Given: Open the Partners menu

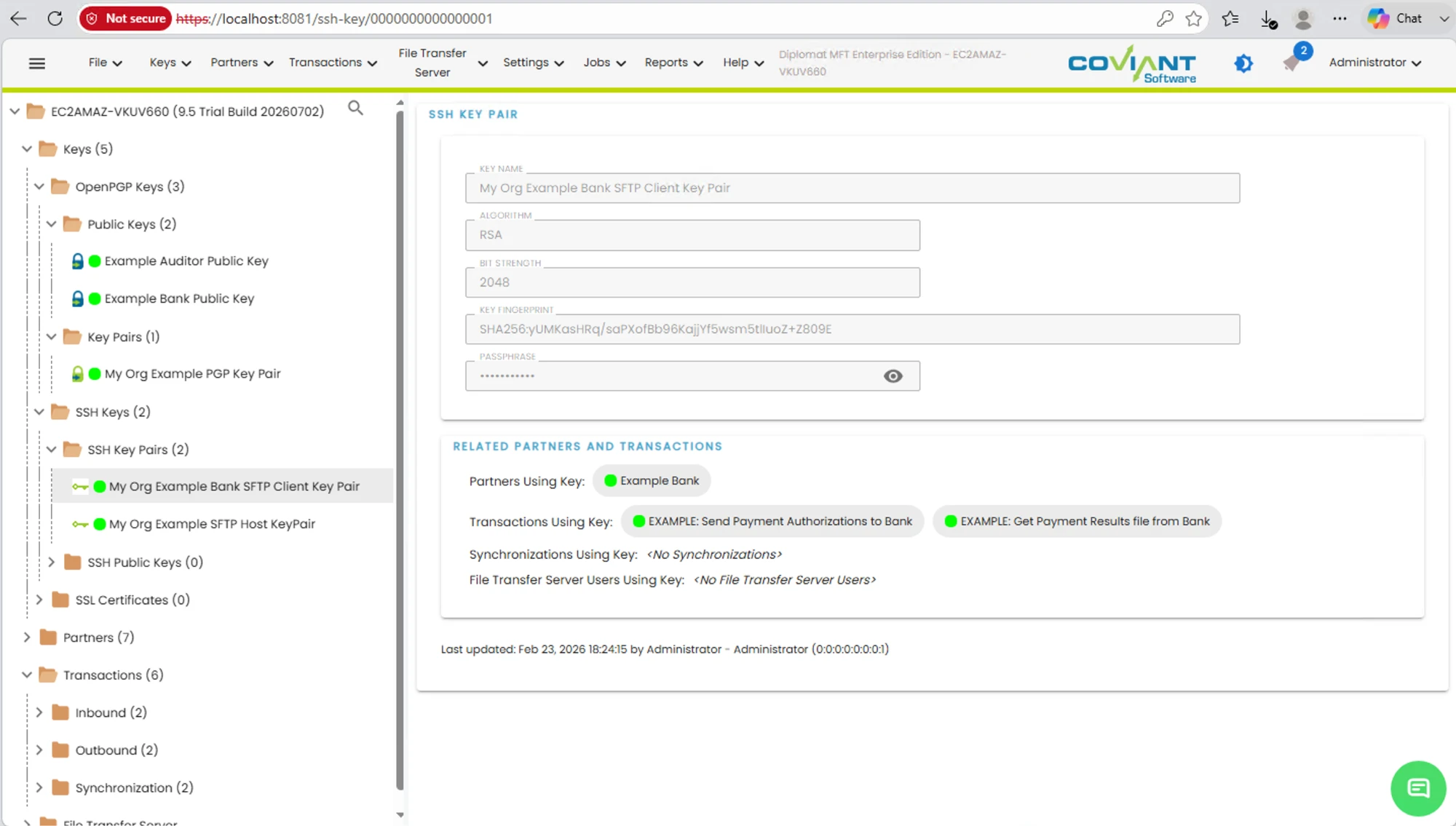Looking at the screenshot, I should [x=242, y=63].
